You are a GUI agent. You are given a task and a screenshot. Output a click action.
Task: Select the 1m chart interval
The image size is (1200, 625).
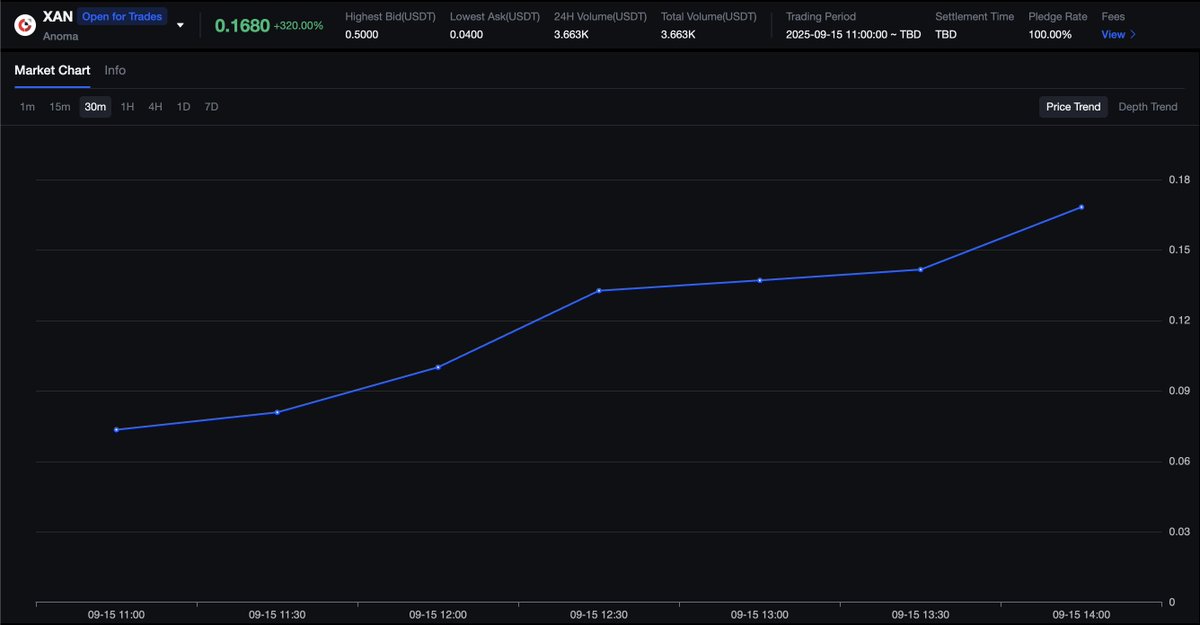[x=27, y=107]
